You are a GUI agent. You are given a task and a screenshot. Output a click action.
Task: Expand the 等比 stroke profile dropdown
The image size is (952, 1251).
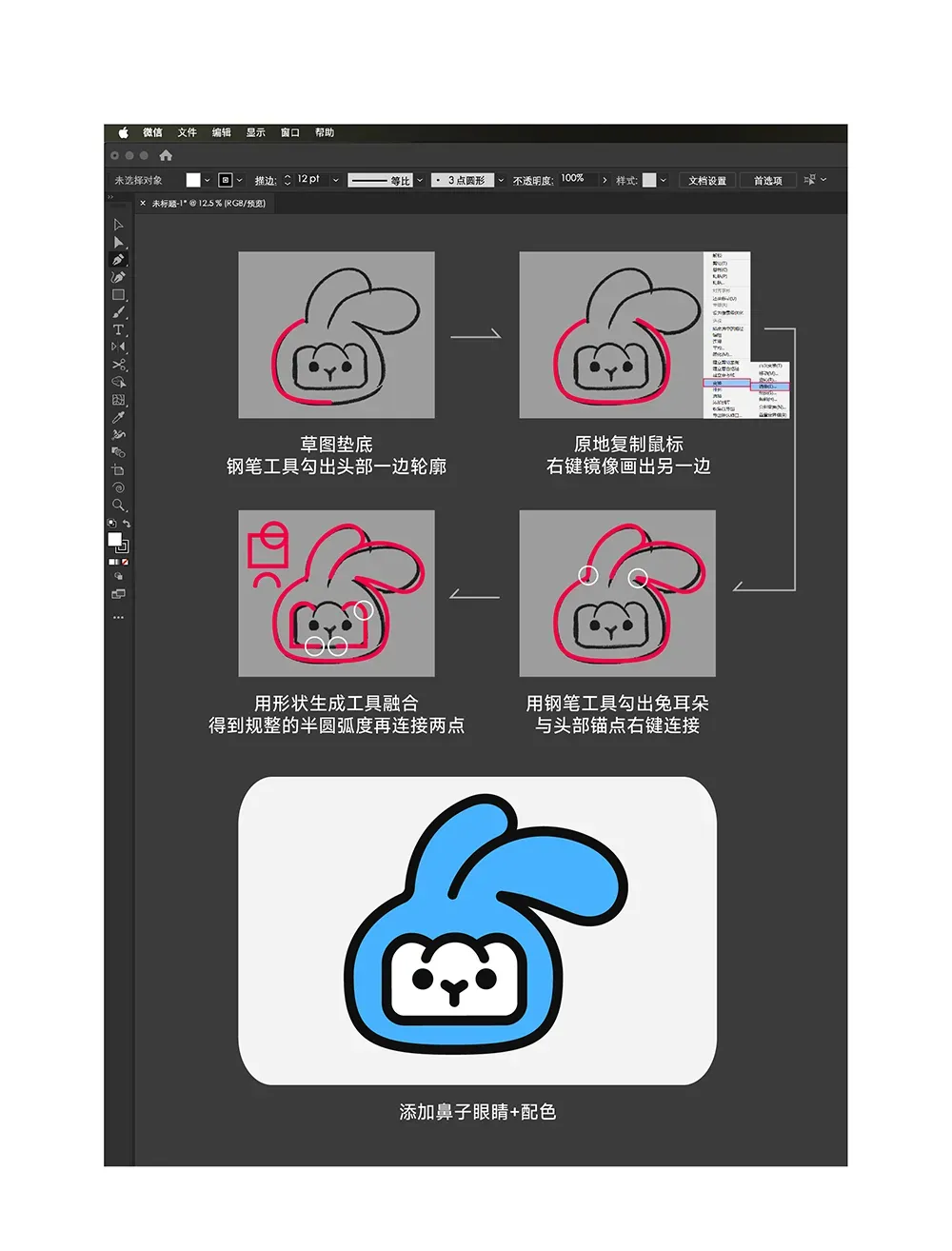420,180
